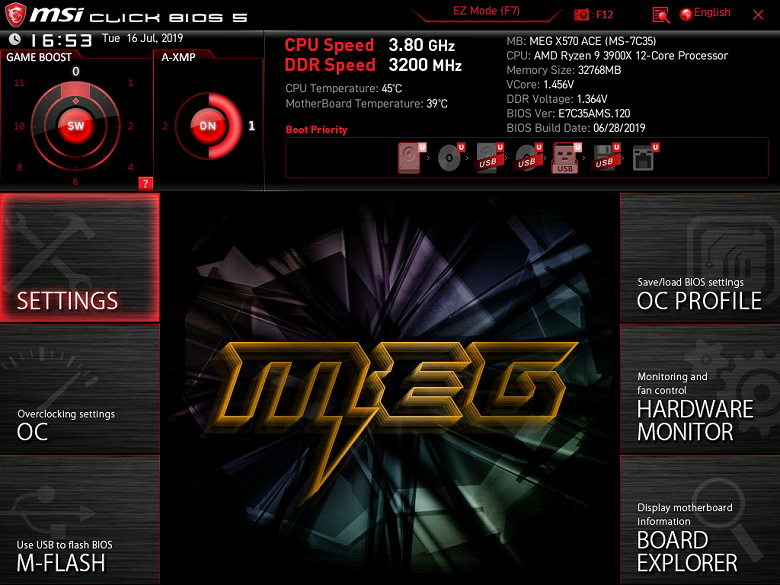Select the USB CD/DVD boot icon
This screenshot has height=585, width=780.
[528, 158]
